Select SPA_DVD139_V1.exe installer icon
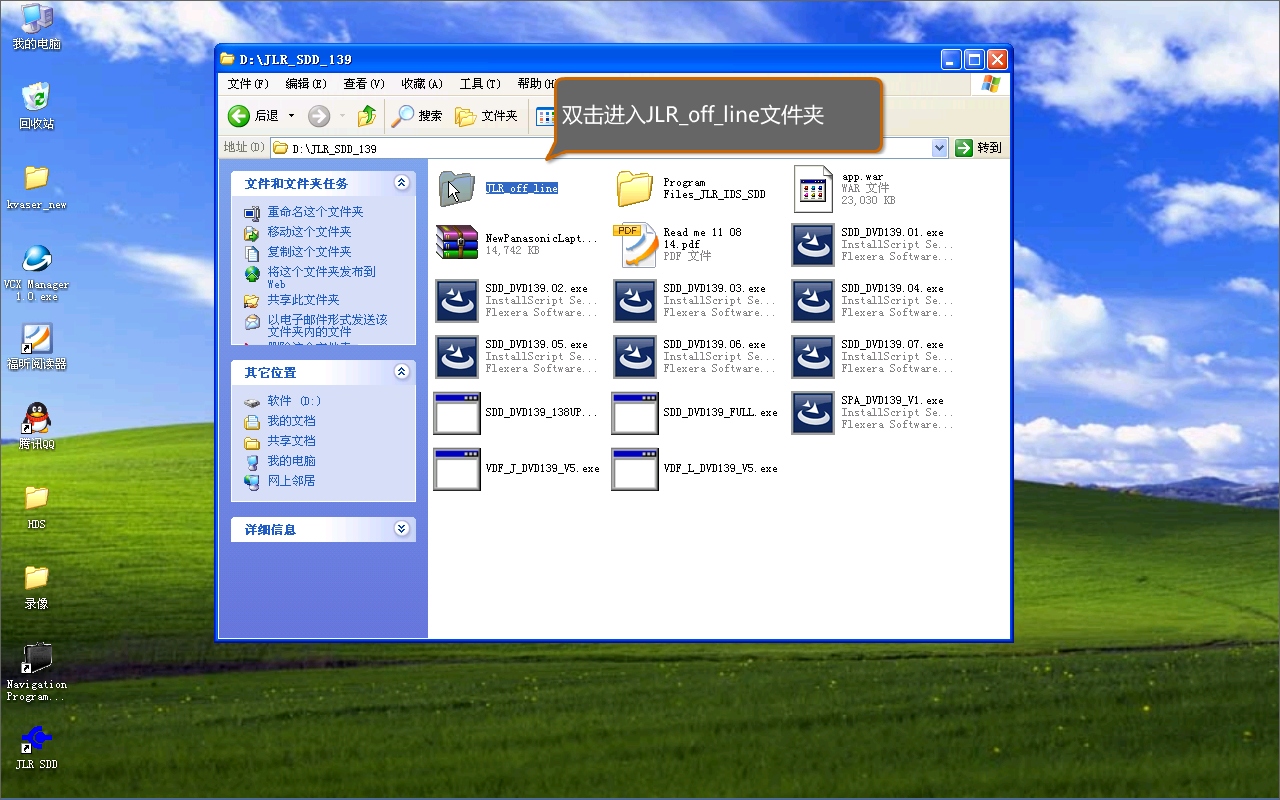Screen dimensions: 1280x800 click(813, 413)
